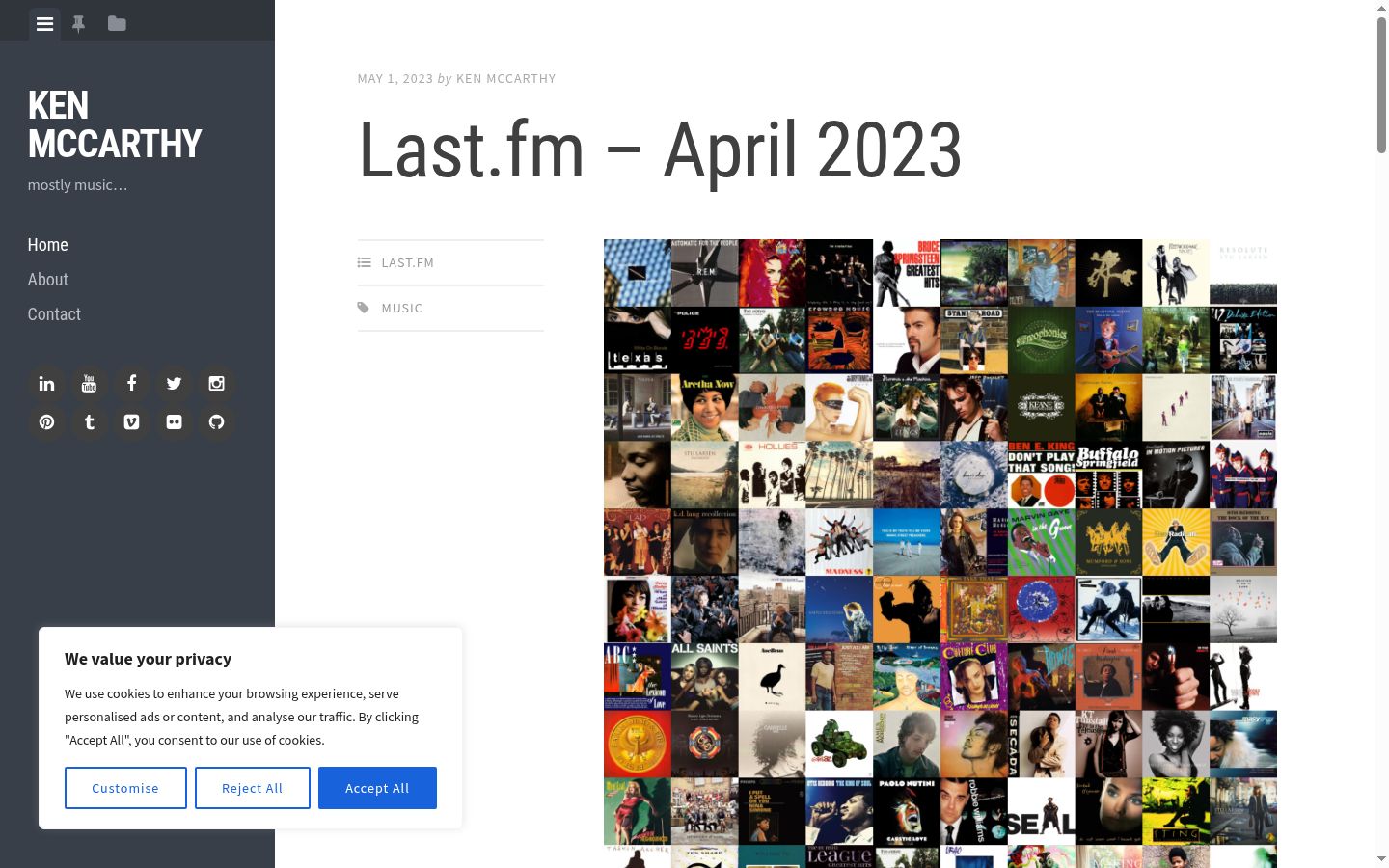Open the LAST.FM category link
The image size is (1389, 868).
pos(407,262)
